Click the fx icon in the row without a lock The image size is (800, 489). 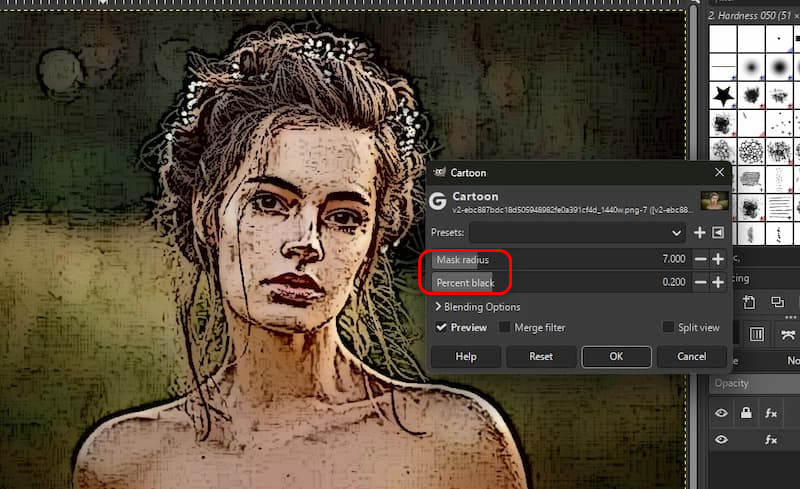tap(770, 439)
